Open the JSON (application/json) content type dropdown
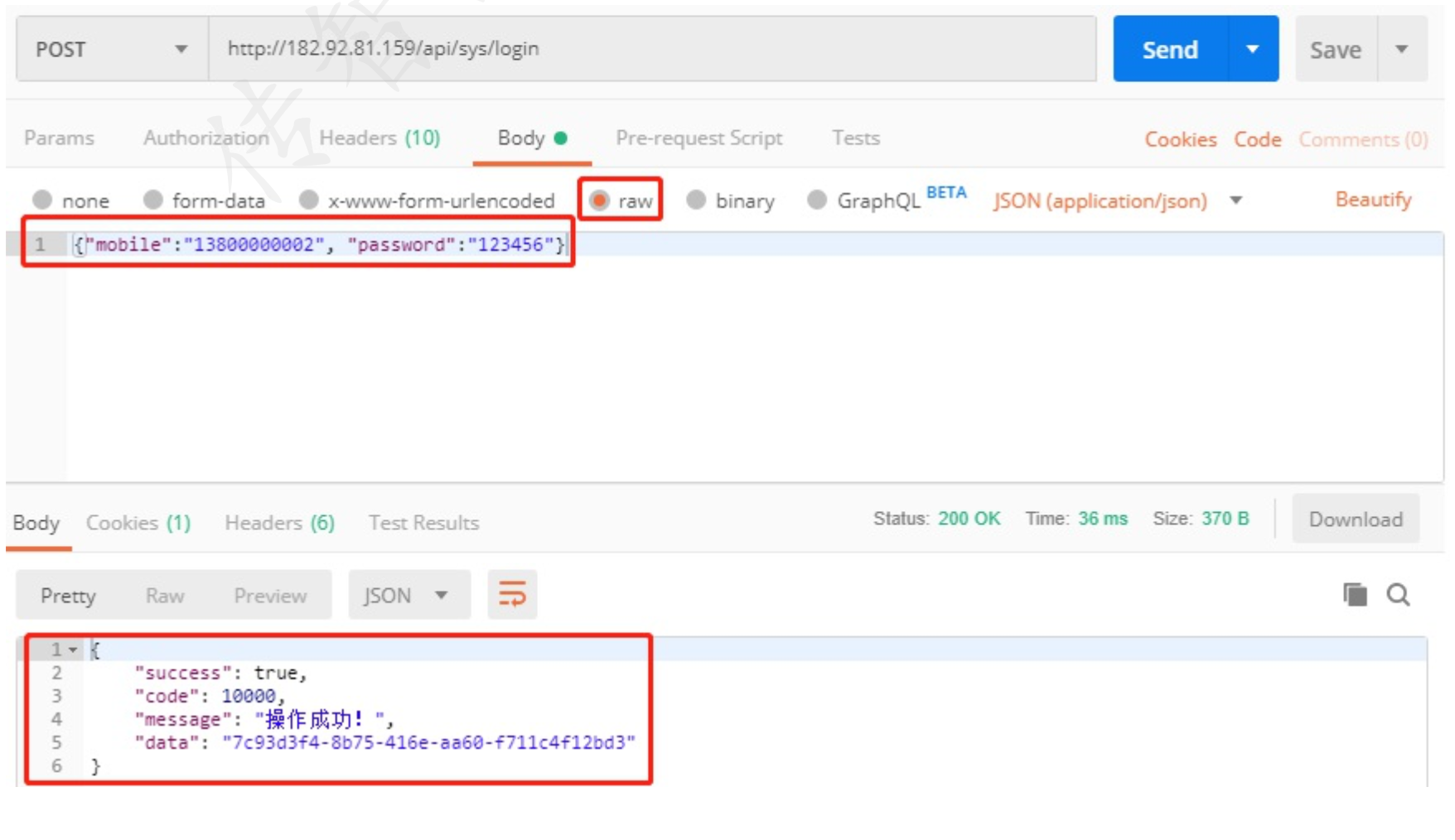The height and width of the screenshot is (840, 1455). pyautogui.click(x=1118, y=200)
